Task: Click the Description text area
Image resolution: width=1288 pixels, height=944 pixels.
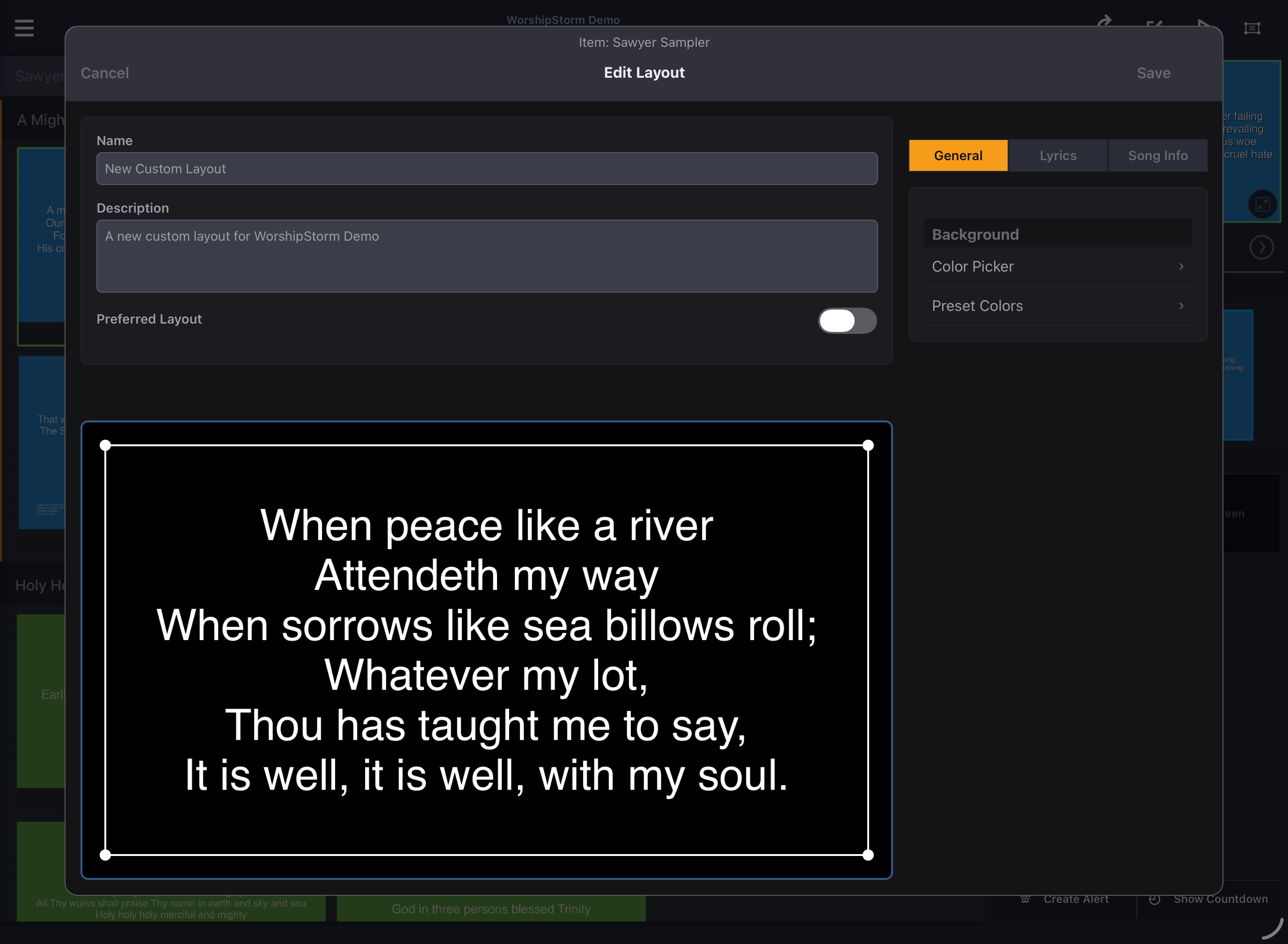Action: click(487, 256)
